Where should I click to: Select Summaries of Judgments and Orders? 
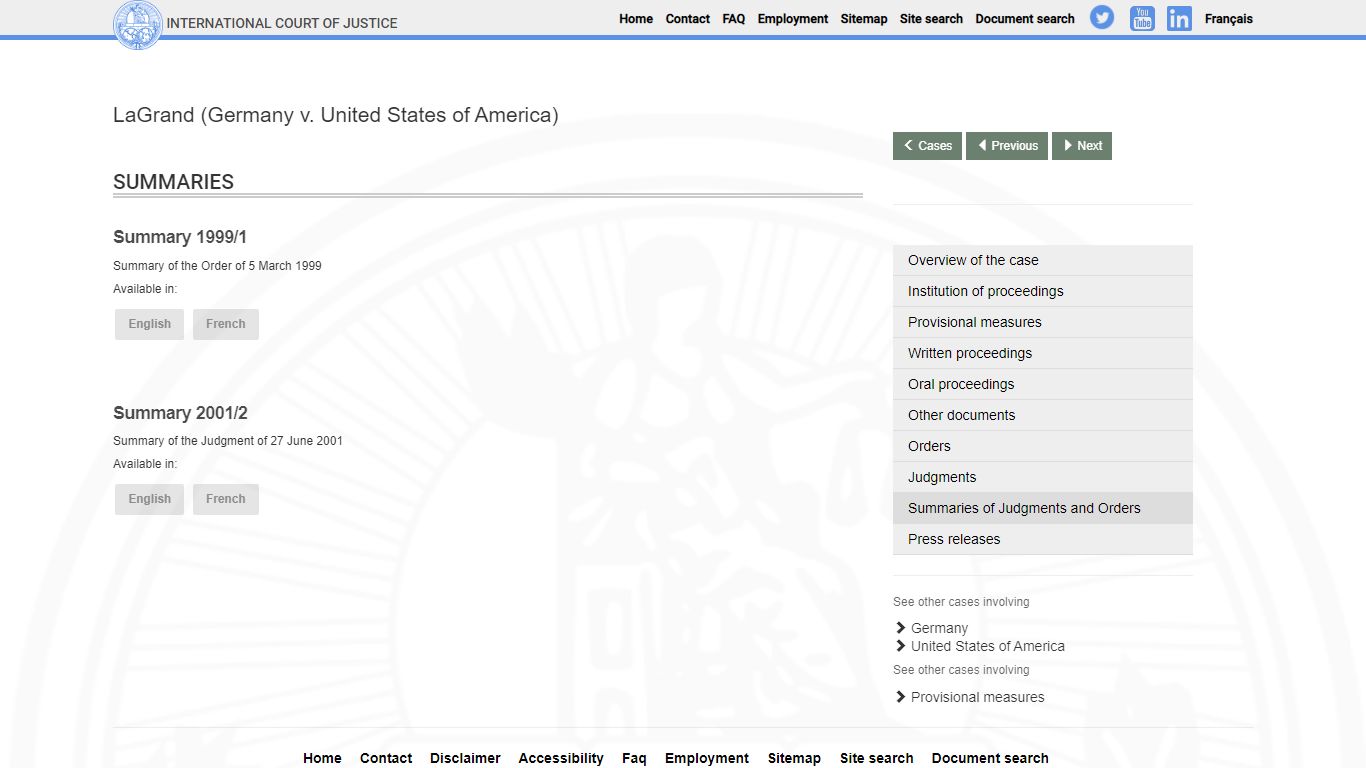click(x=1043, y=508)
